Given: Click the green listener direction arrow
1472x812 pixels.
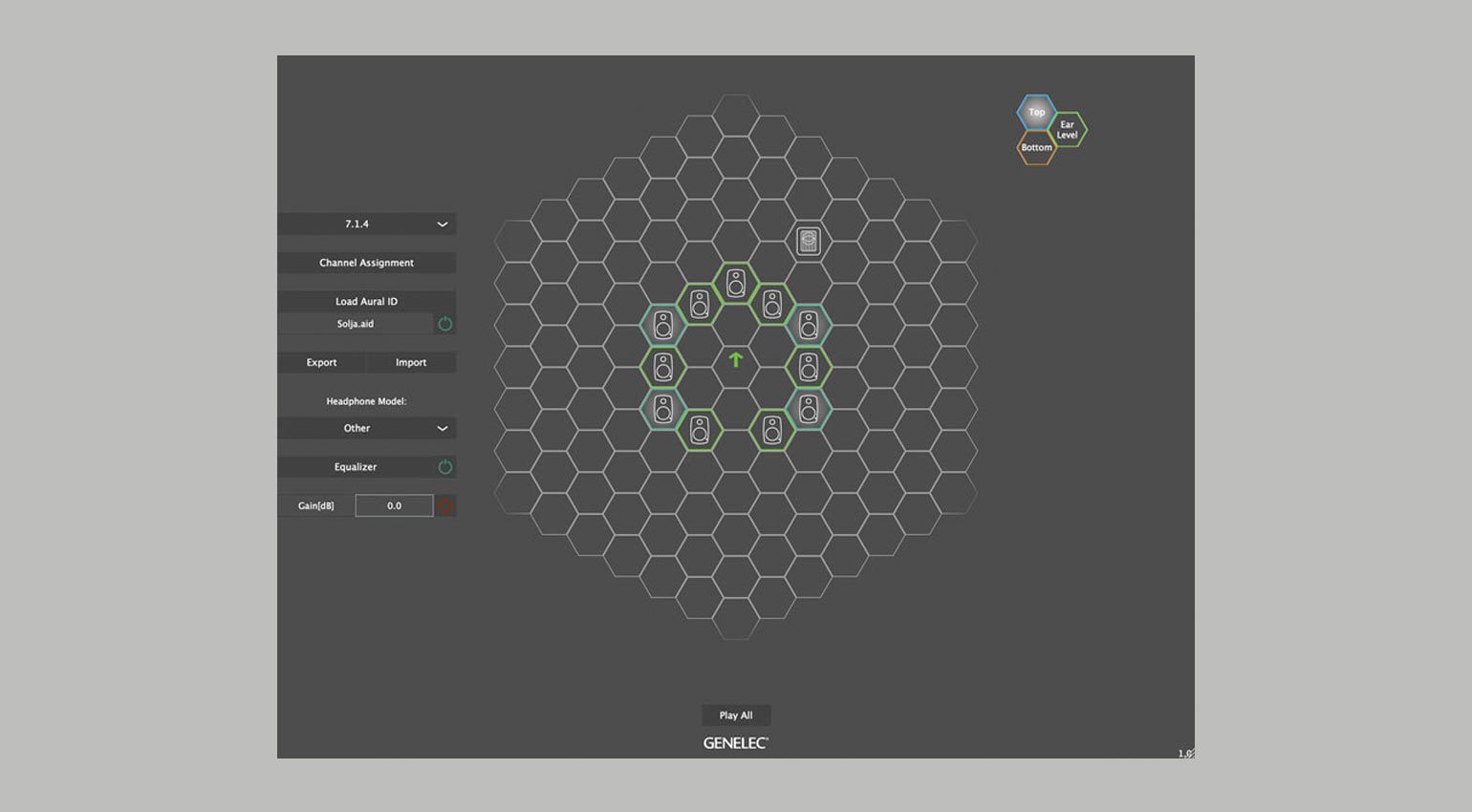Looking at the screenshot, I should coord(736,359).
